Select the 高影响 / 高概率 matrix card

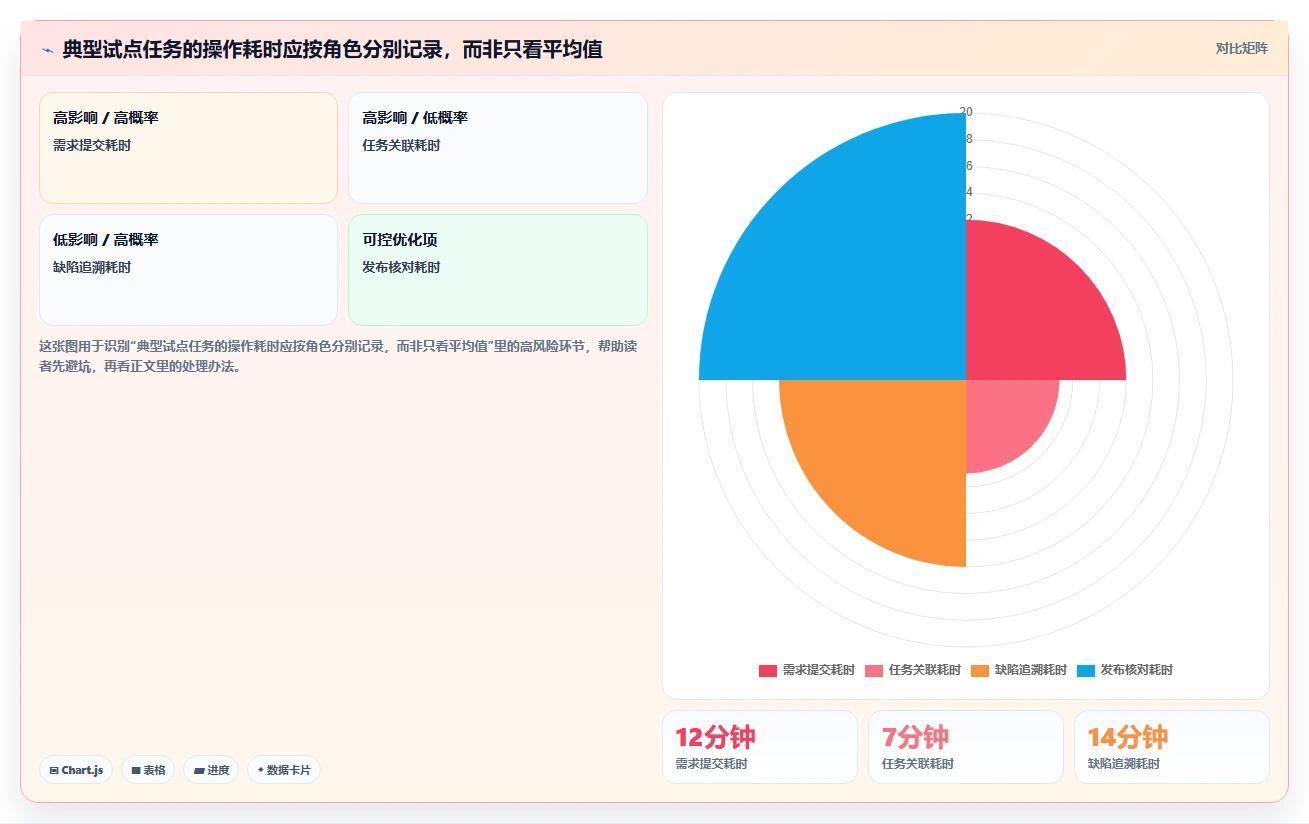click(189, 148)
